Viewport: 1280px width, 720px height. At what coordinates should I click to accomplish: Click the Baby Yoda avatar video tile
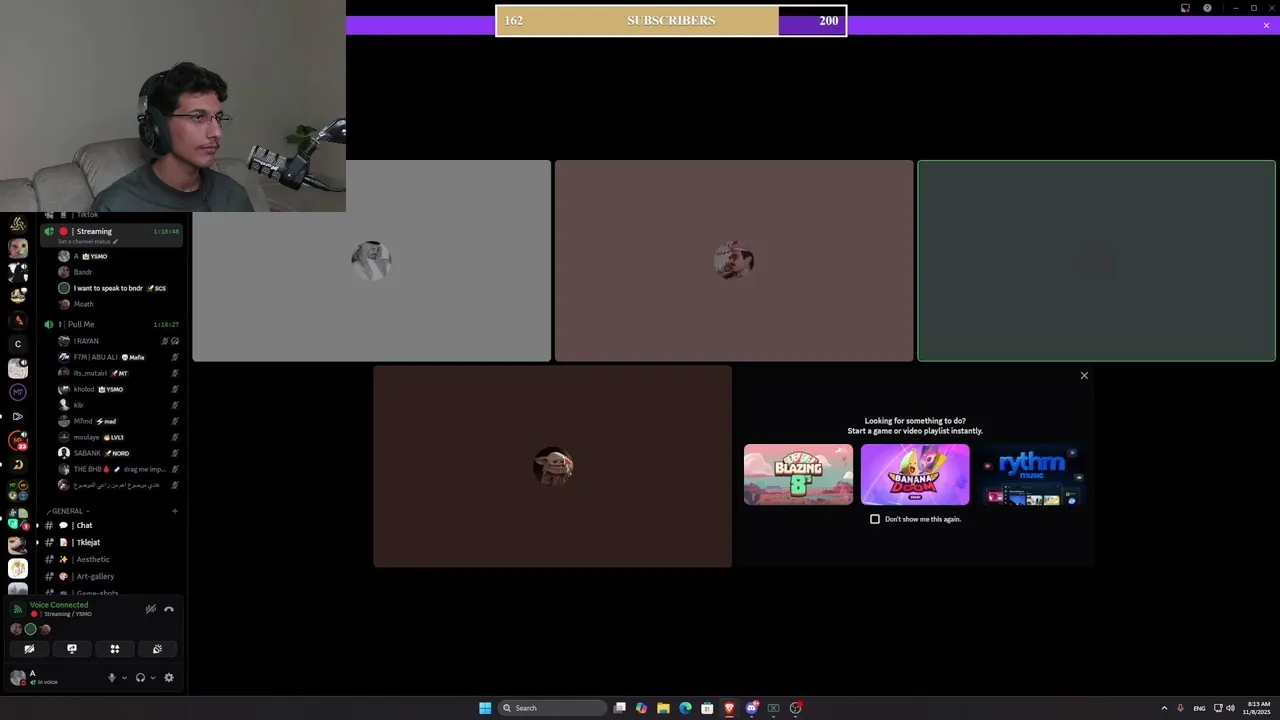[x=553, y=466]
